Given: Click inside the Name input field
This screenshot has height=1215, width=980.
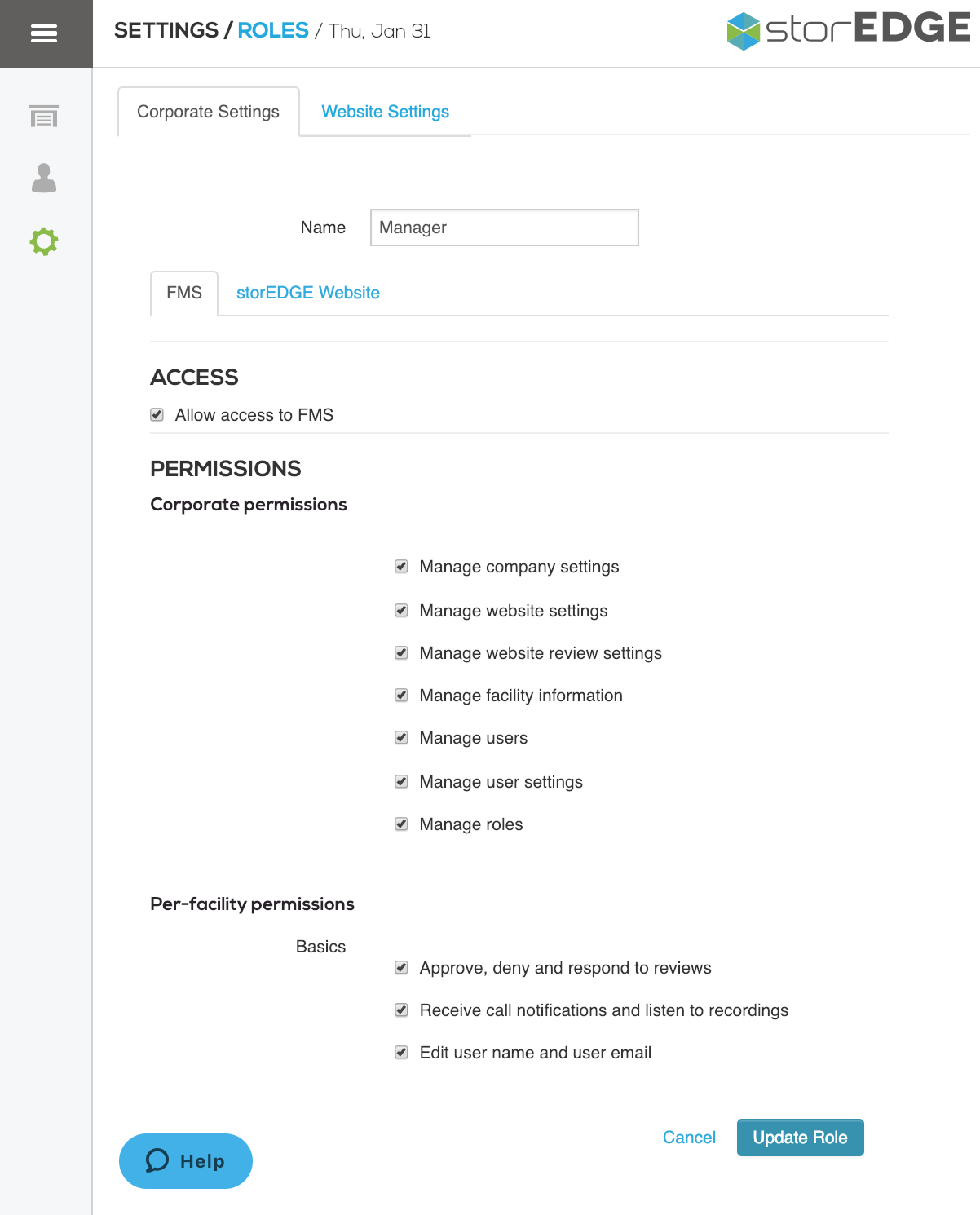Looking at the screenshot, I should point(503,228).
